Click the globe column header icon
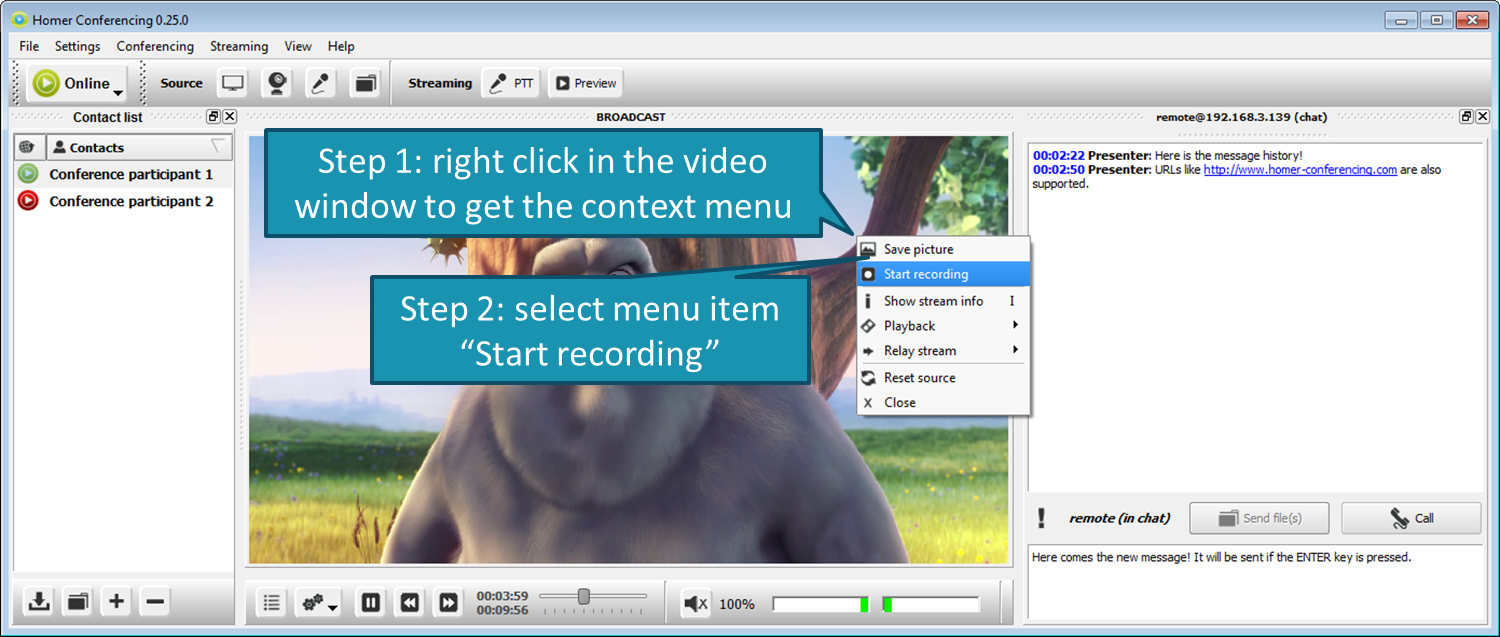This screenshot has width=1500, height=637. pyautogui.click(x=28, y=147)
